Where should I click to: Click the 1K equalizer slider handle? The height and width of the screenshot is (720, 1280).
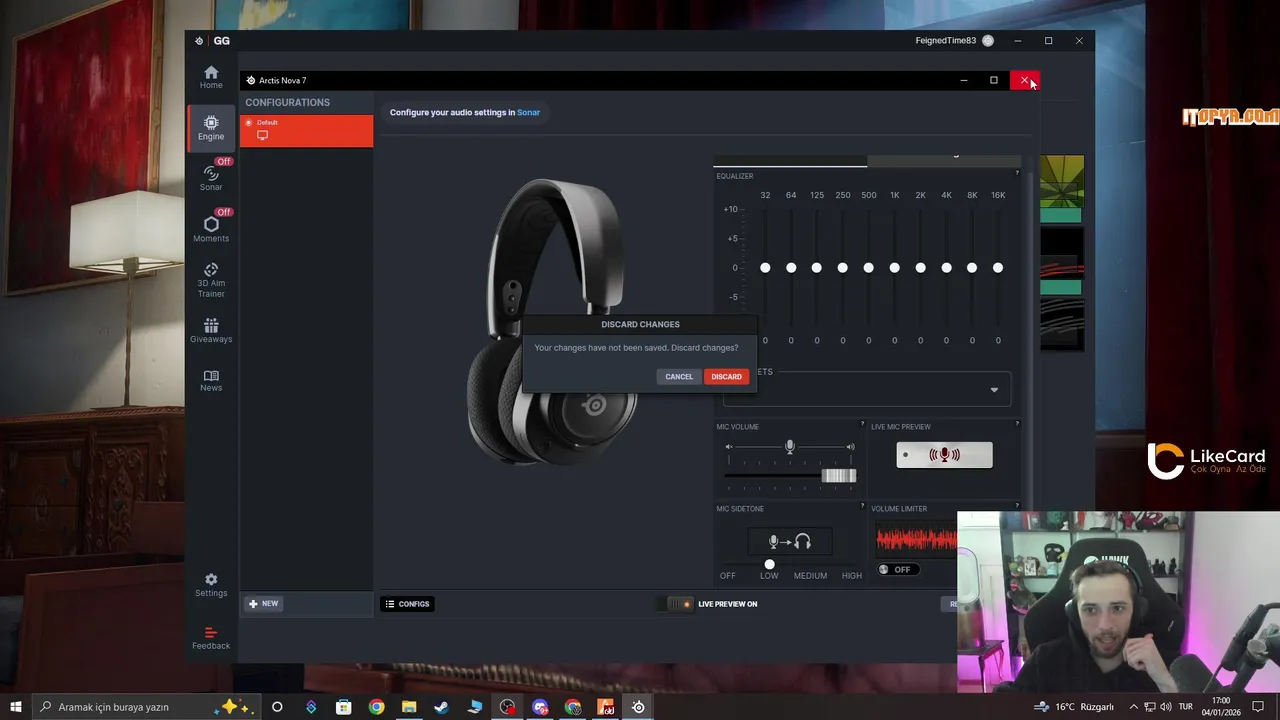(x=895, y=268)
